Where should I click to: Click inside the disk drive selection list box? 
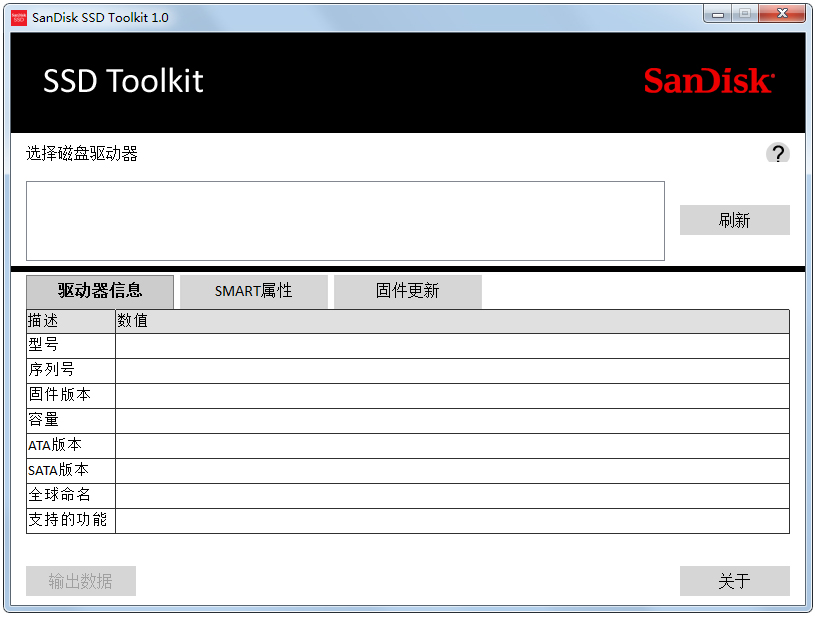[x=345, y=221]
